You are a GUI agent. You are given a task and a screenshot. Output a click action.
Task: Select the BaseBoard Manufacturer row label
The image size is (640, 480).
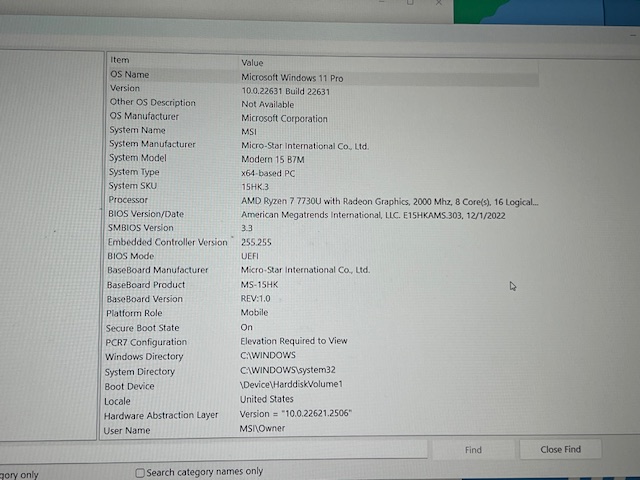click(x=158, y=270)
